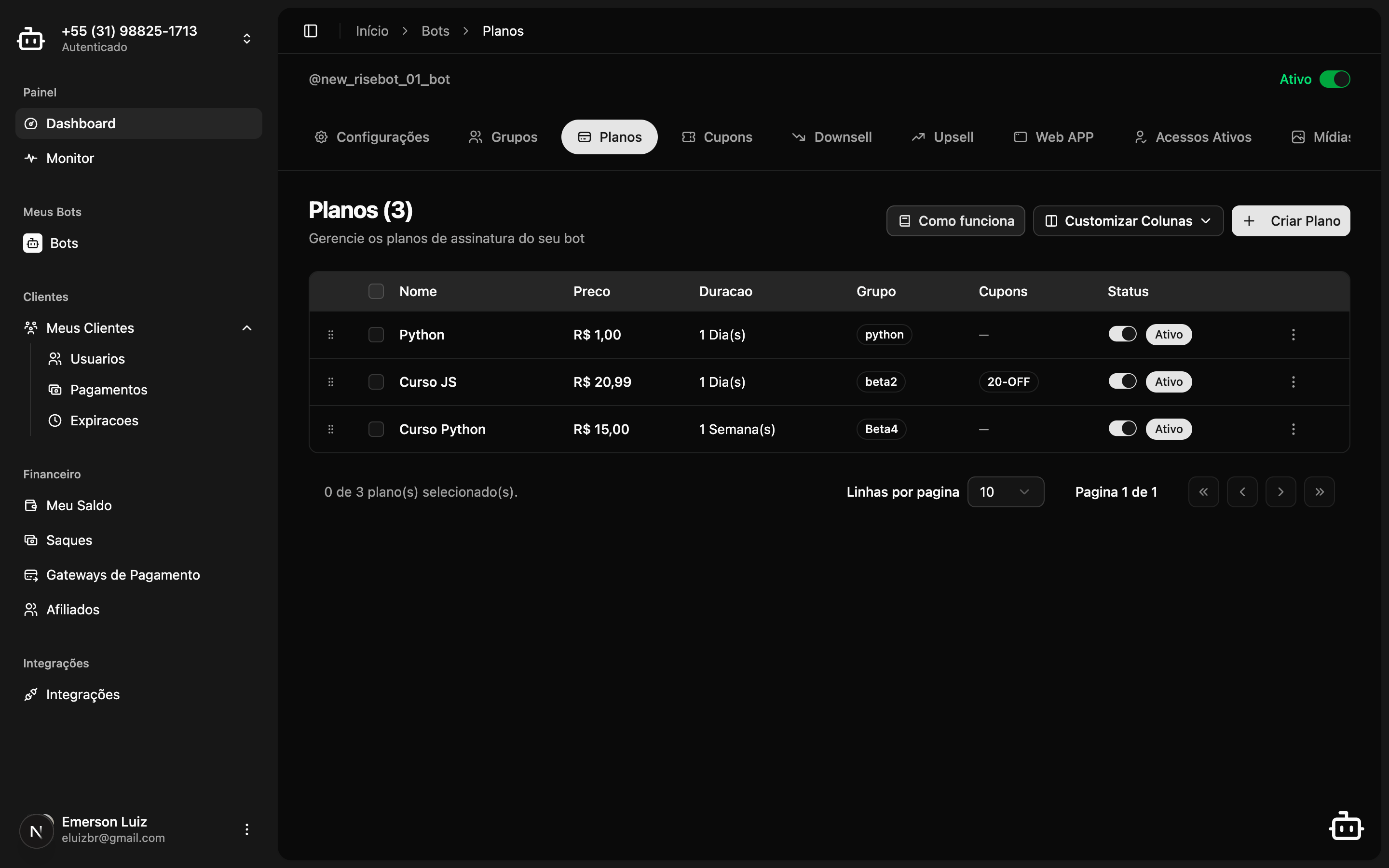Select the Planos tab

[x=610, y=137]
